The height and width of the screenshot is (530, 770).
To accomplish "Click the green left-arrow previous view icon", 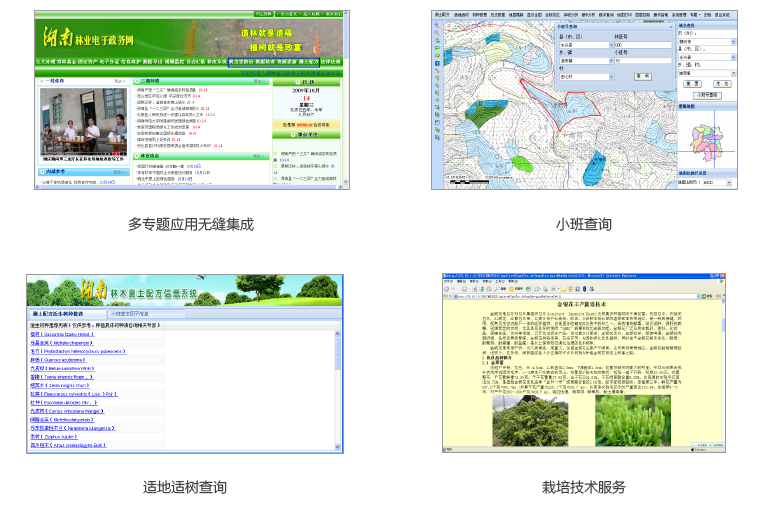I will tap(437, 48).
